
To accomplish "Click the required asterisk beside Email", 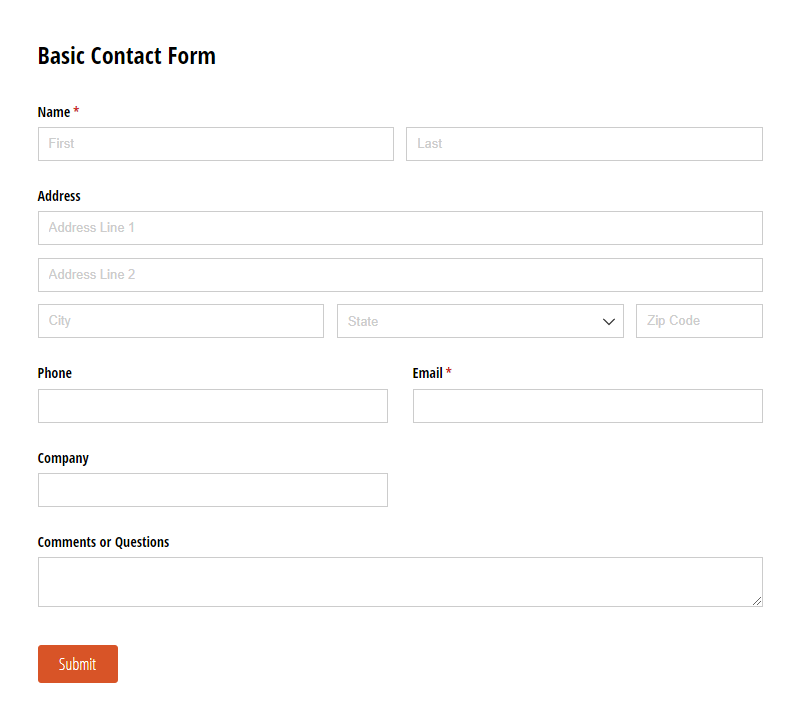I will [448, 372].
